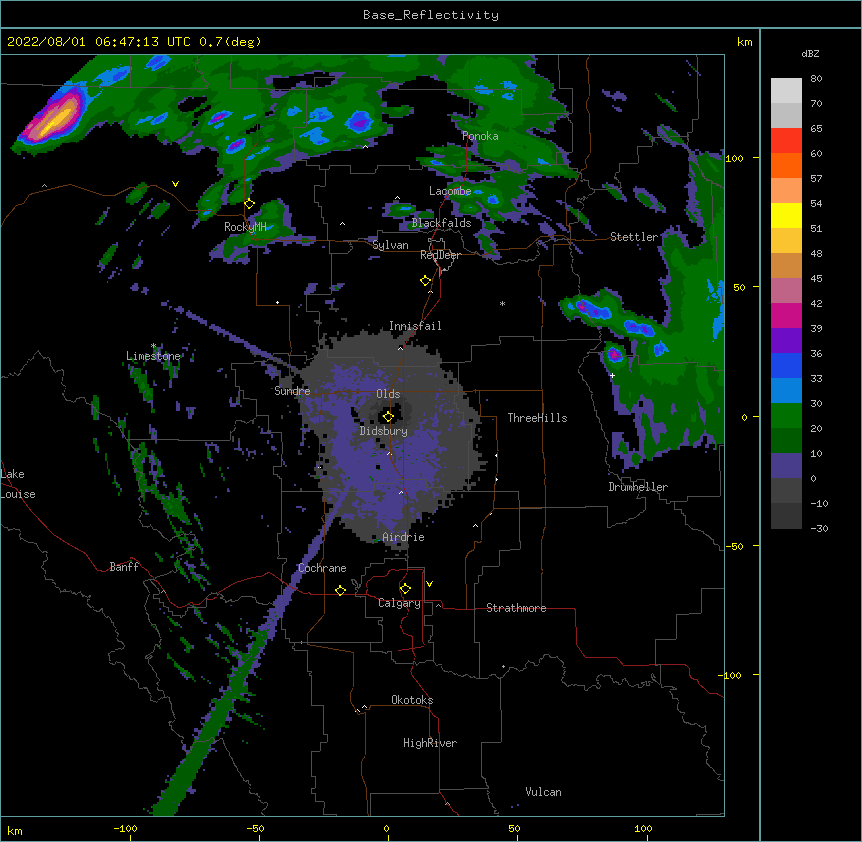The width and height of the screenshot is (862, 842).
Task: Click the yellow diamond marker below Cochrane
Action: click(340, 590)
